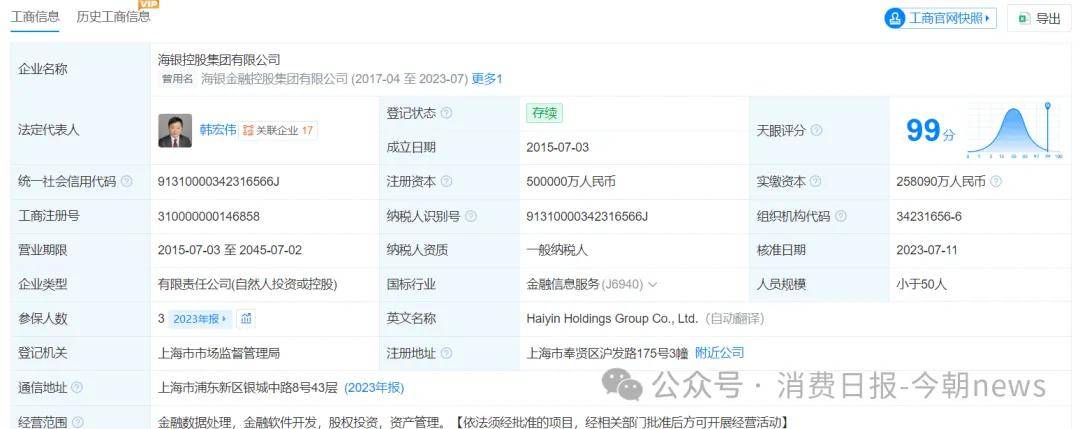Viewport: 1080px width, 429px height.
Task: Click help icon beside 组织机构代码
Action: [841, 216]
